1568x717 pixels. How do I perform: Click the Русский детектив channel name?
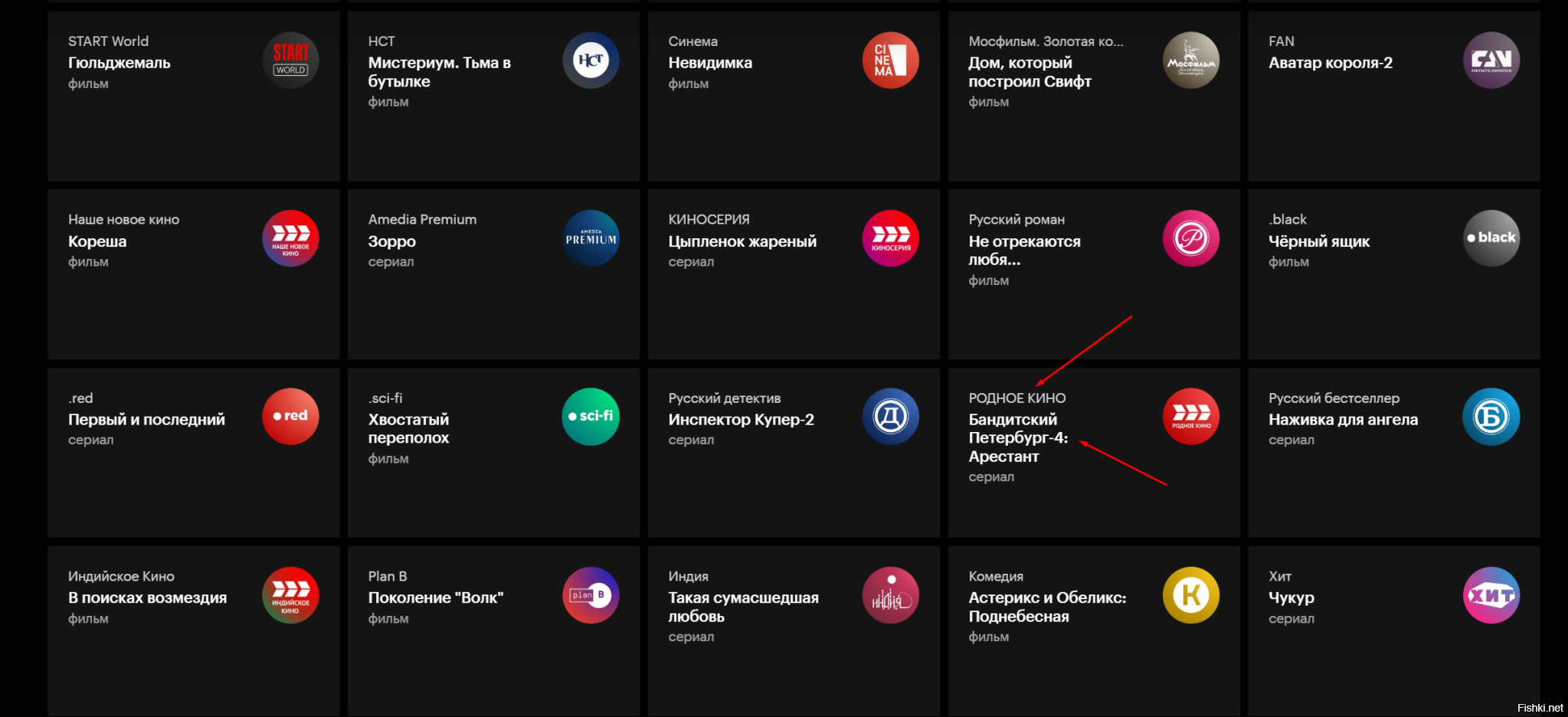(725, 398)
